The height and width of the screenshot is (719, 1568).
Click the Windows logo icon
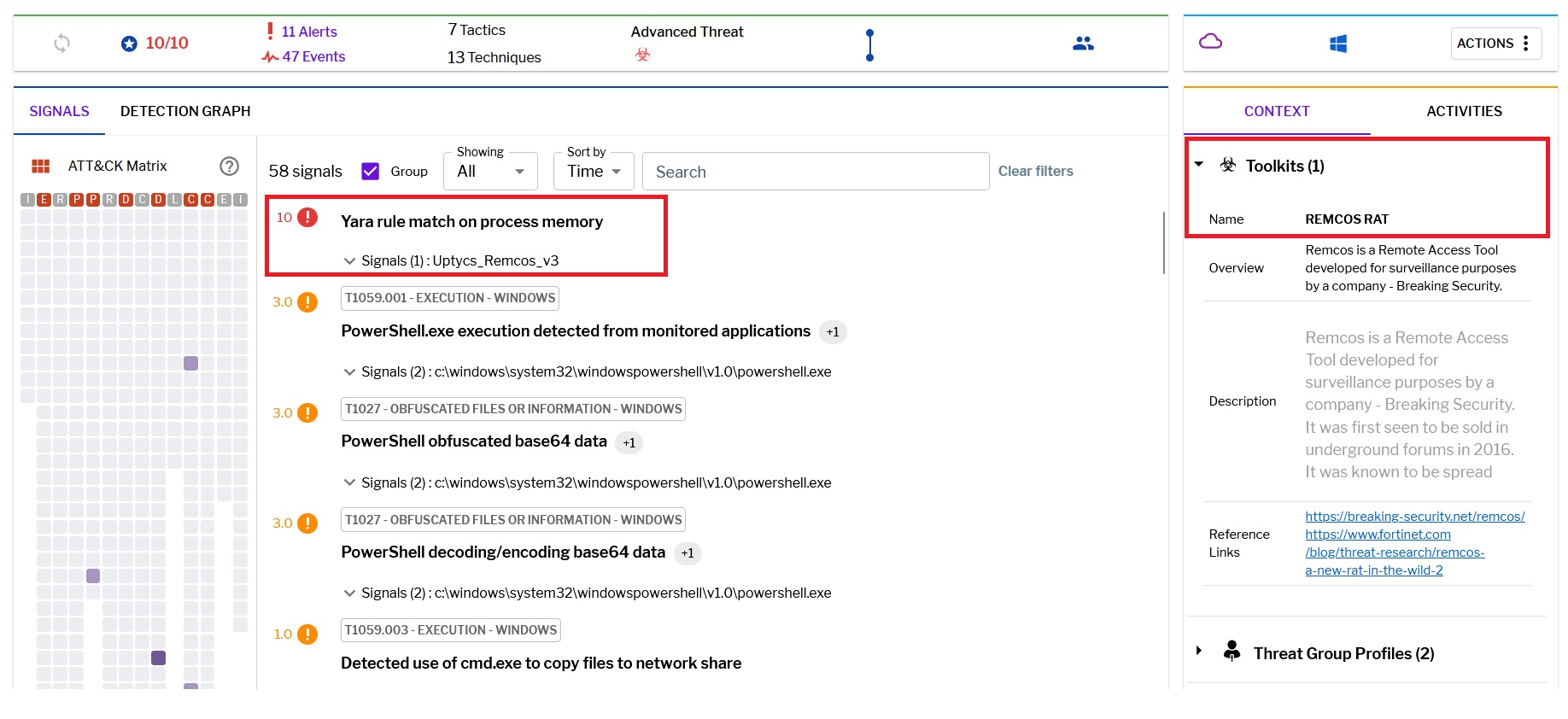(1337, 44)
